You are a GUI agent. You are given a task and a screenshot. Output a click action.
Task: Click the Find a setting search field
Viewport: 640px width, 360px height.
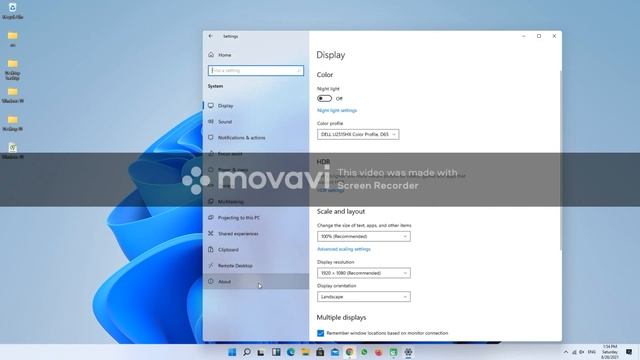click(x=256, y=71)
